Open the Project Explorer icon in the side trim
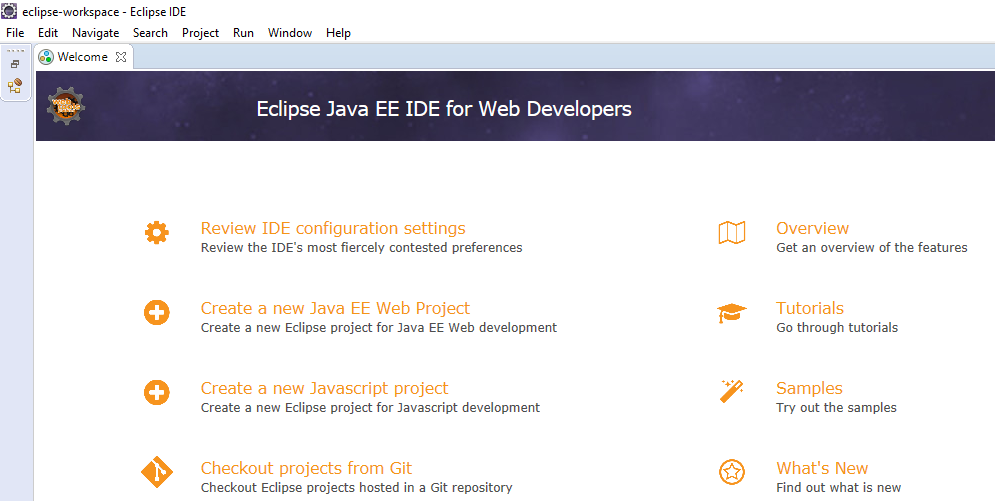995x501 pixels. [15, 86]
